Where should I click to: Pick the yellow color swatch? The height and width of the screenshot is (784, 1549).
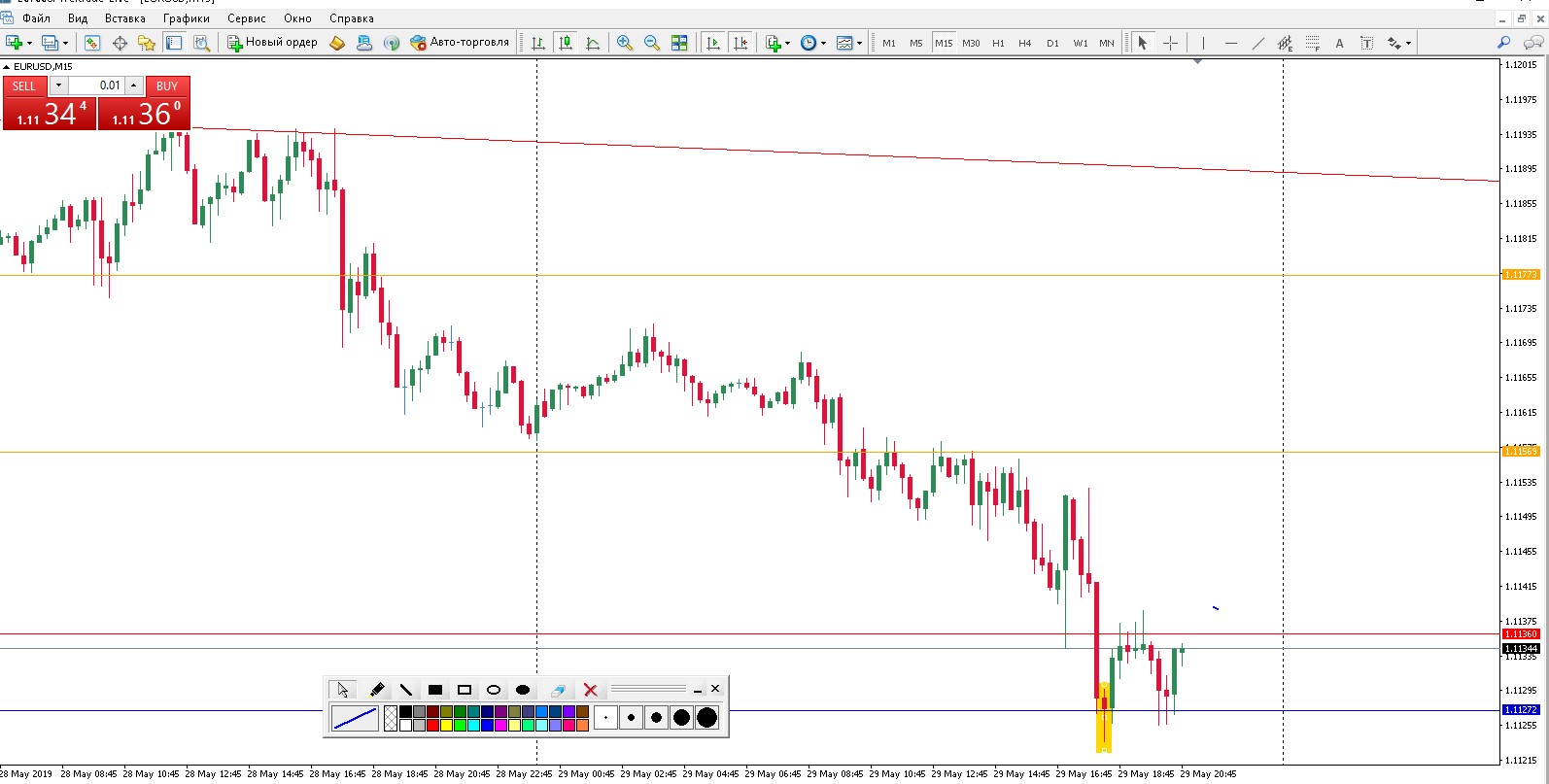[446, 725]
